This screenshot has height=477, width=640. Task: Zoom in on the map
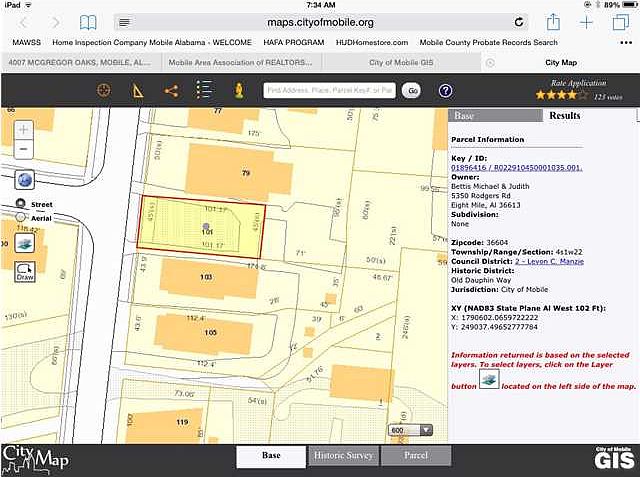pyautogui.click(x=24, y=130)
